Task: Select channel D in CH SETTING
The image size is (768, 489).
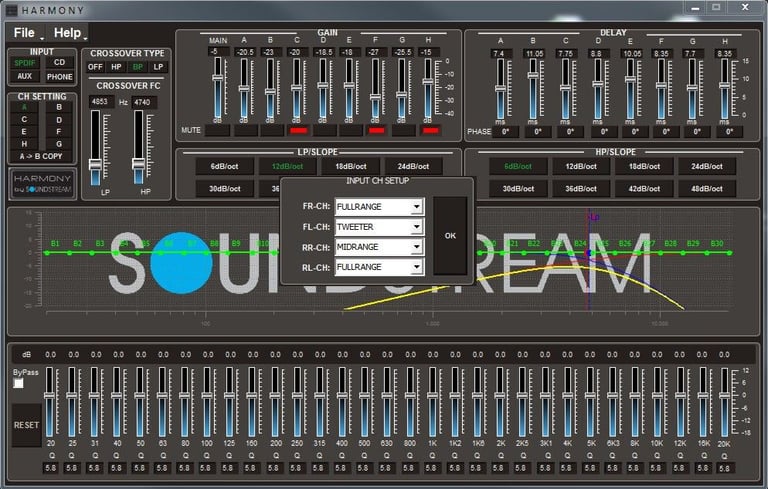Action: [59, 120]
